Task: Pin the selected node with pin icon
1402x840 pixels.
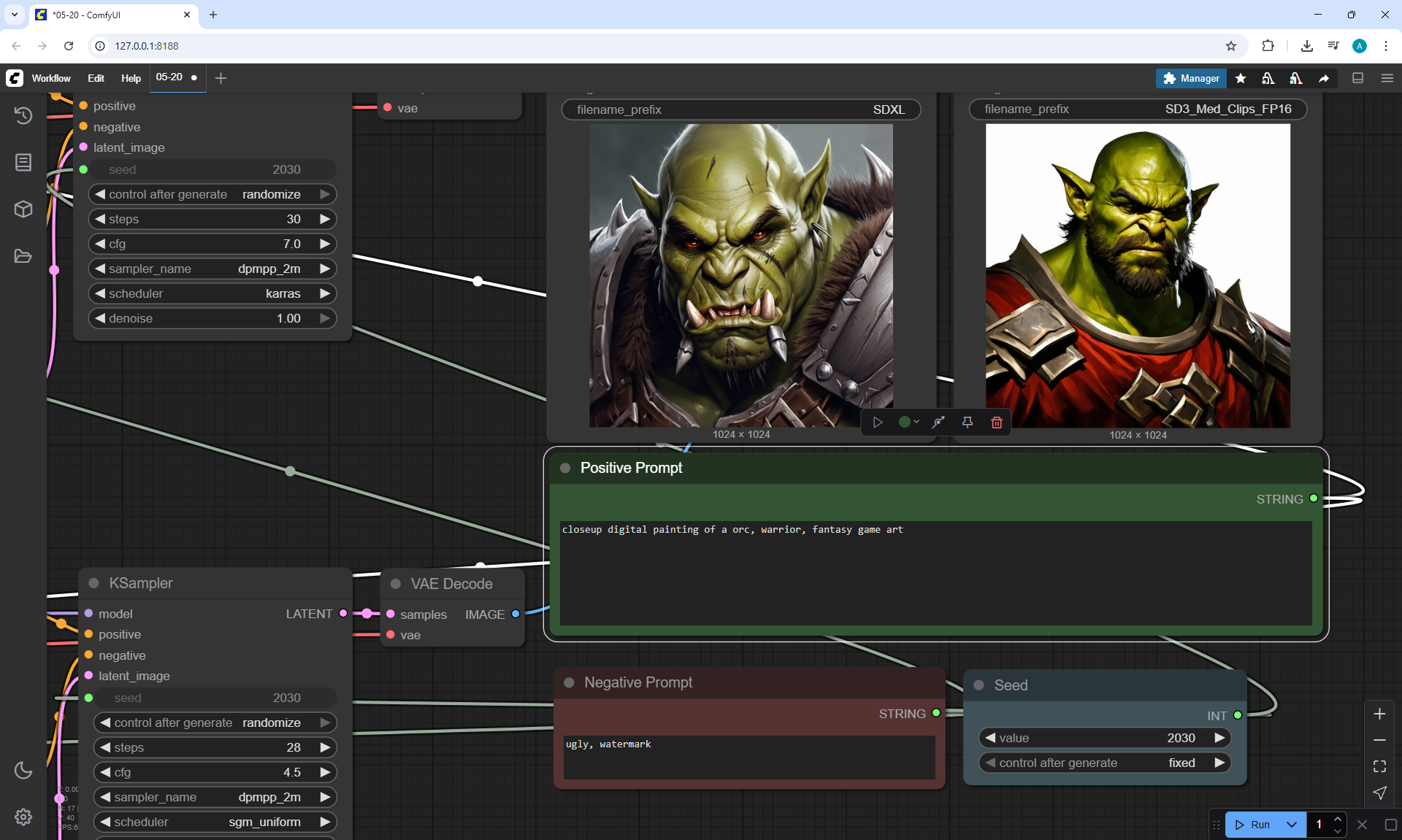Action: 967,423
